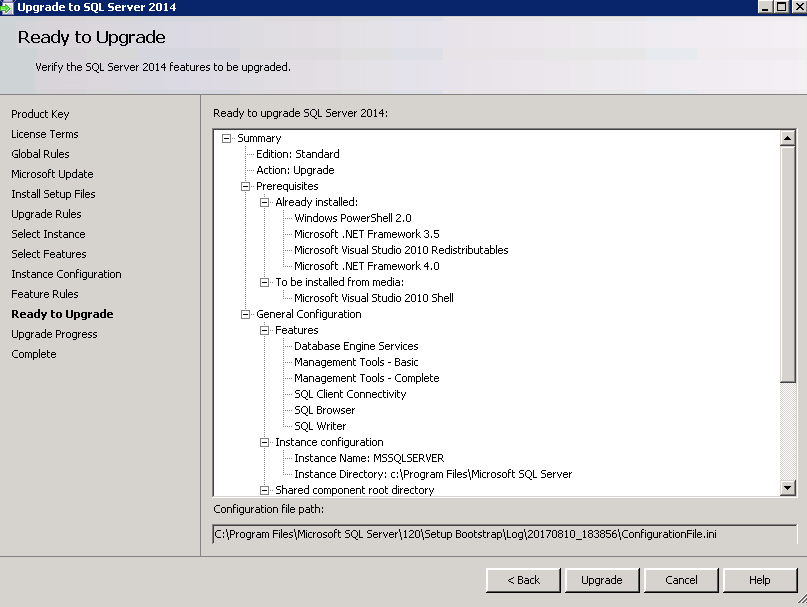Select the Upgrade Rules step
Viewport: 807px width, 607px height.
pyautogui.click(x=46, y=214)
